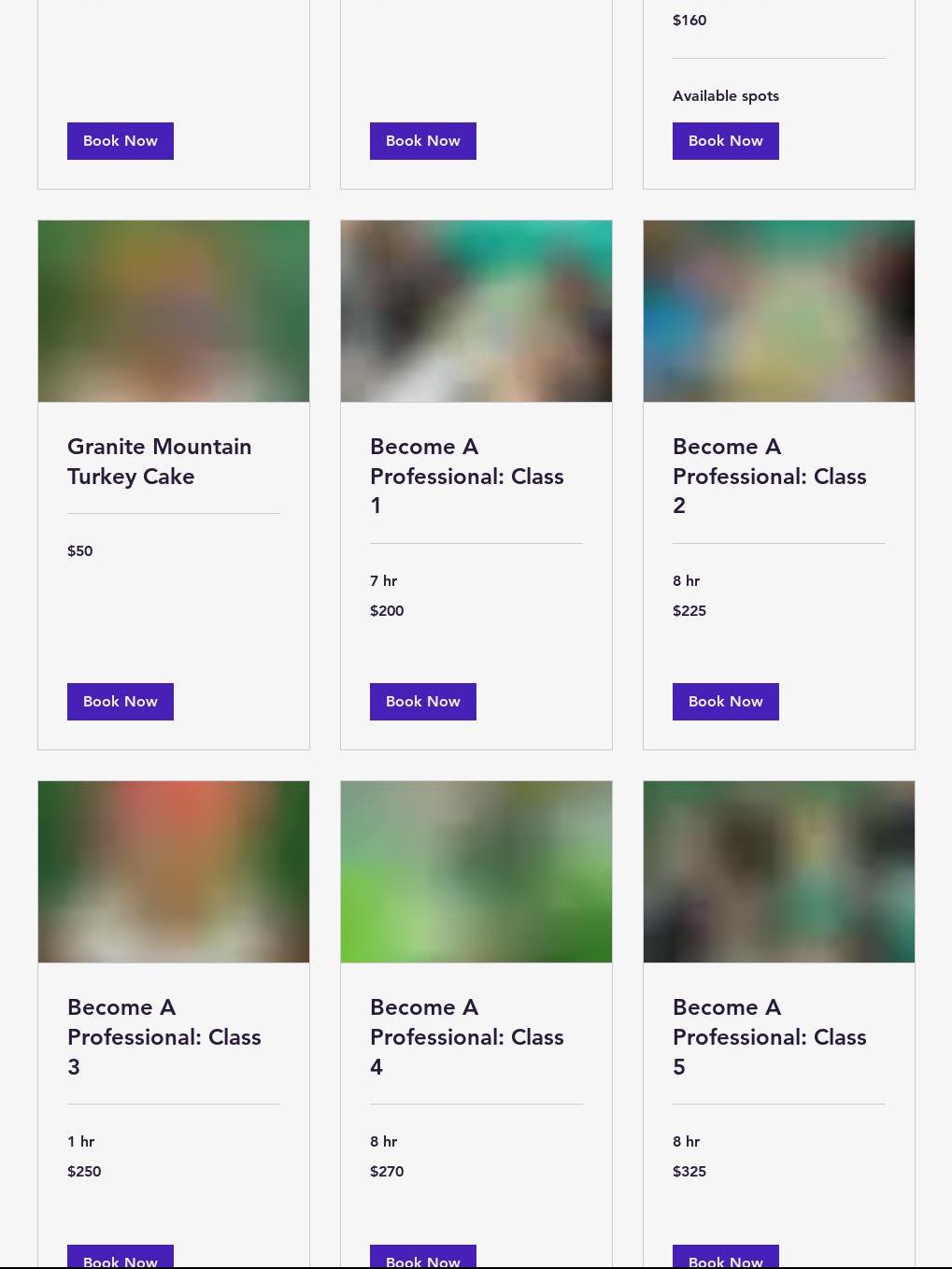This screenshot has height=1269, width=952.
Task: Open the Become A Professional: Class 2 heading
Action: point(769,476)
